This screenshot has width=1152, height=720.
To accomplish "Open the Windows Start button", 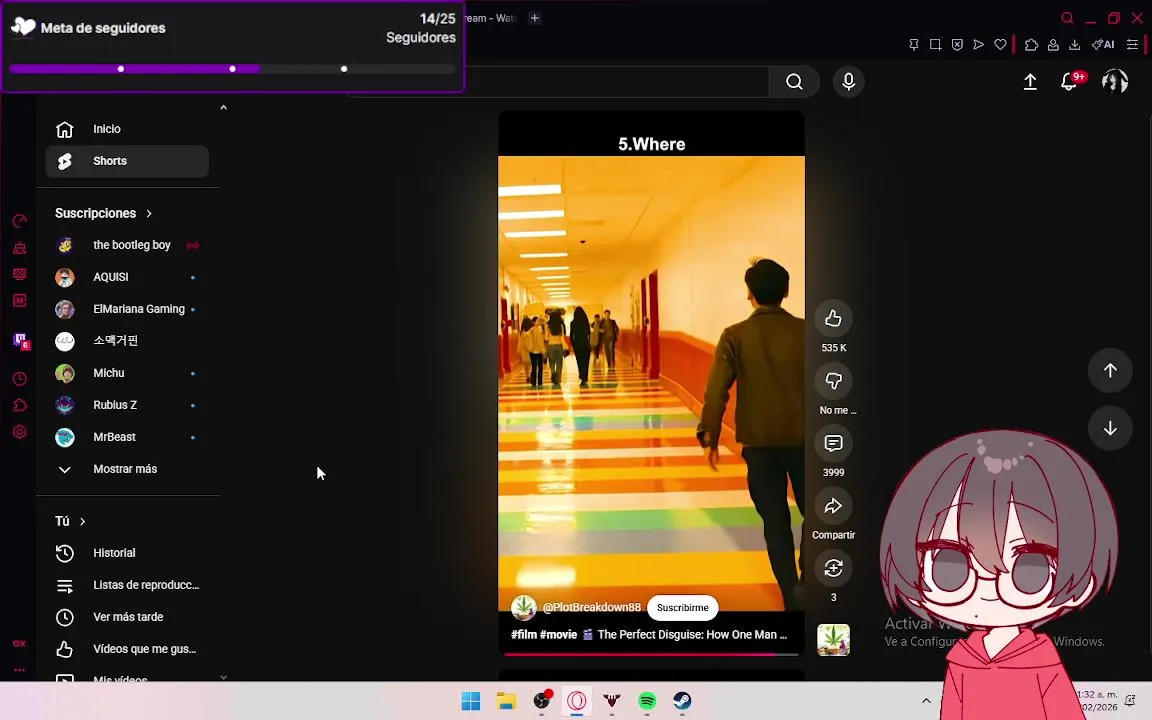I will pyautogui.click(x=471, y=701).
